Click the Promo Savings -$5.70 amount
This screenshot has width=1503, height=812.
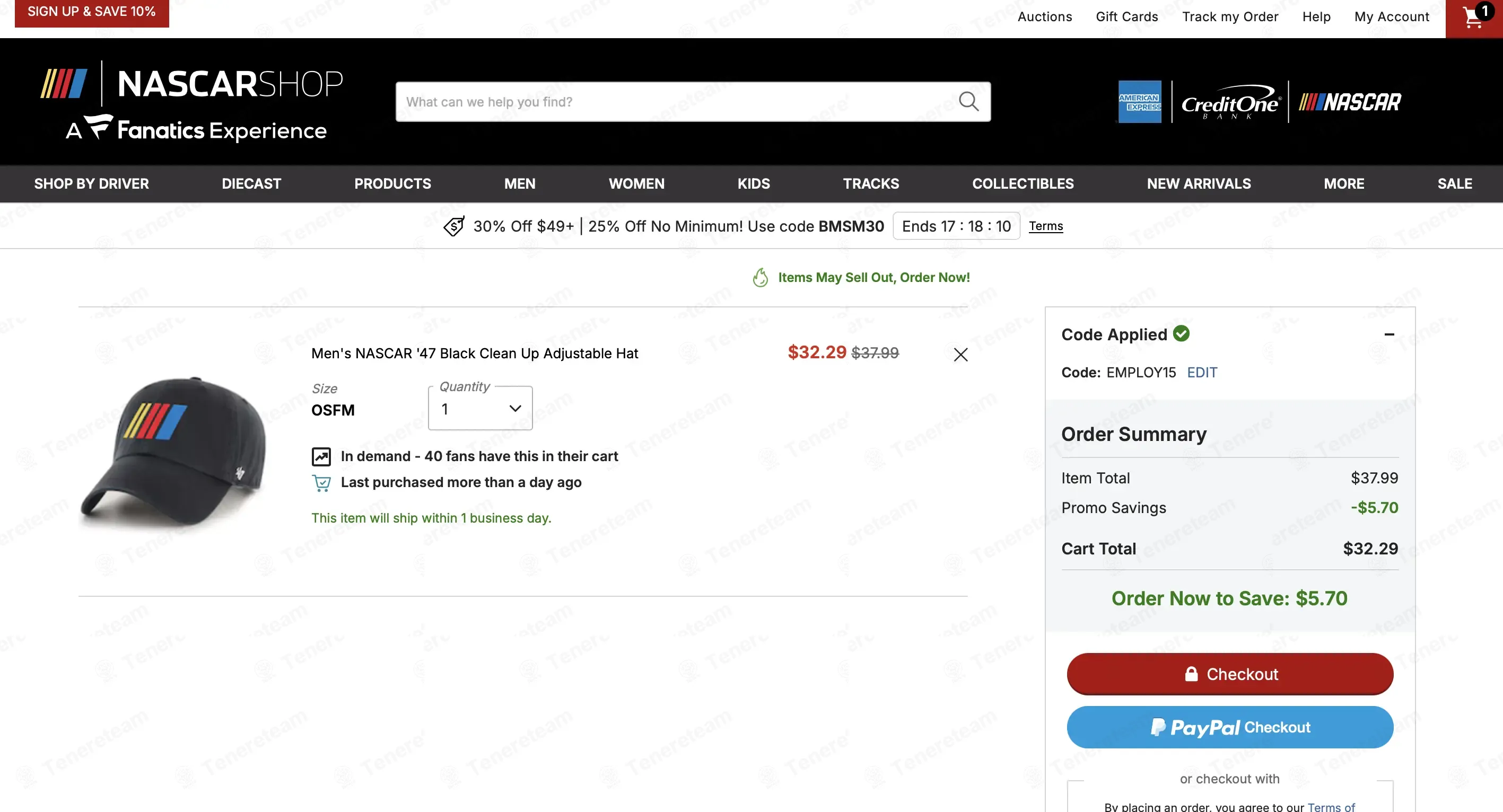coord(1374,508)
